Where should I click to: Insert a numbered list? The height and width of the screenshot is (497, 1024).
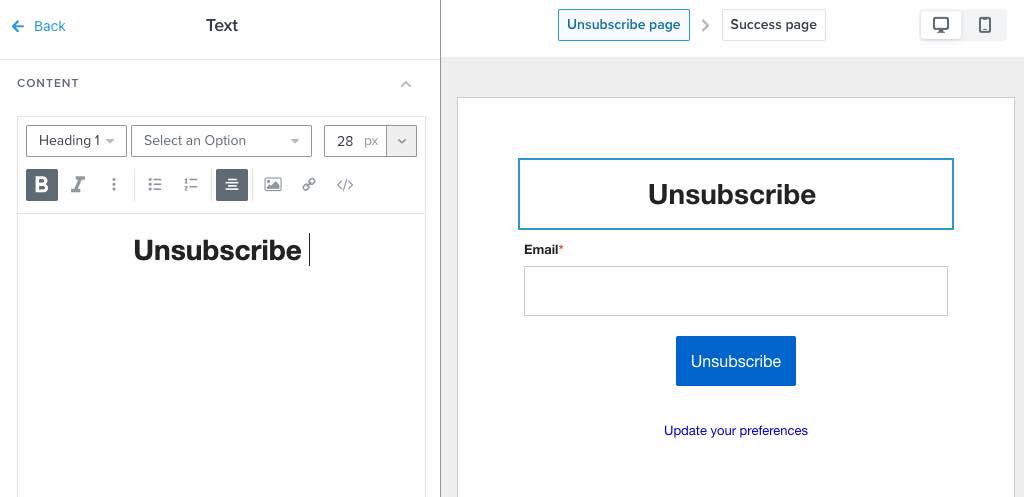tap(191, 185)
